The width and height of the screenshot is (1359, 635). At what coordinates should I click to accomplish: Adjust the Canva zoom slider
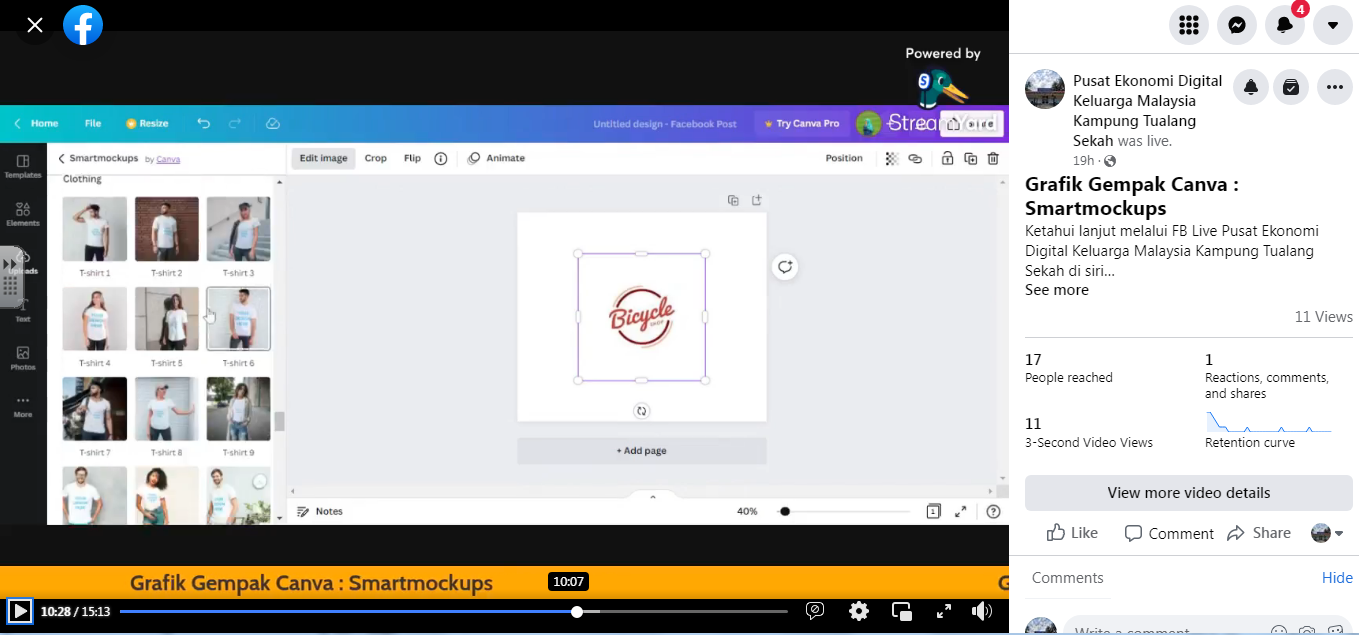pyautogui.click(x=844, y=511)
